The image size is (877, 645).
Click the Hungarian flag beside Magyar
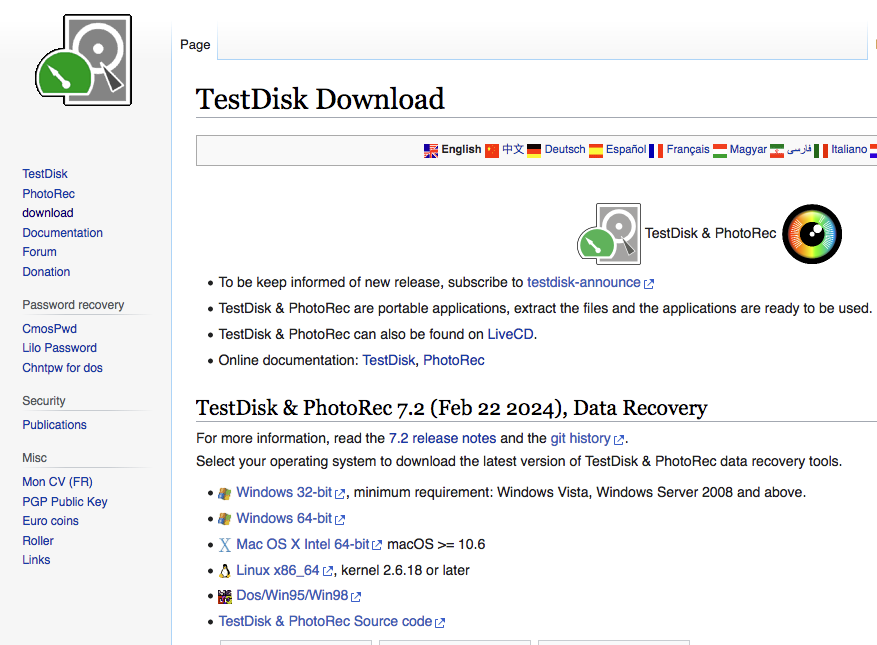pyautogui.click(x=720, y=150)
